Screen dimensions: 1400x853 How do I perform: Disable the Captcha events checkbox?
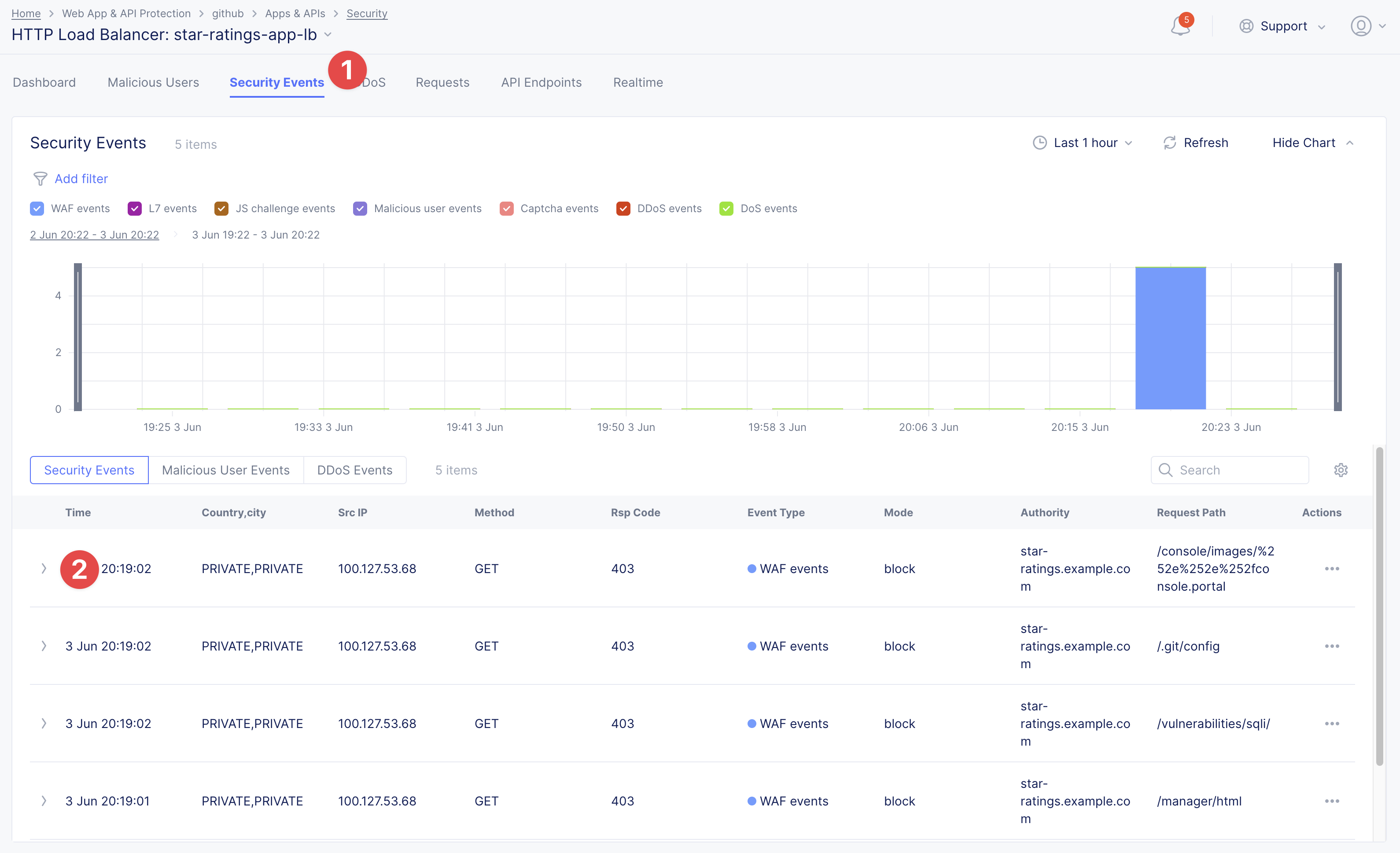coord(506,209)
